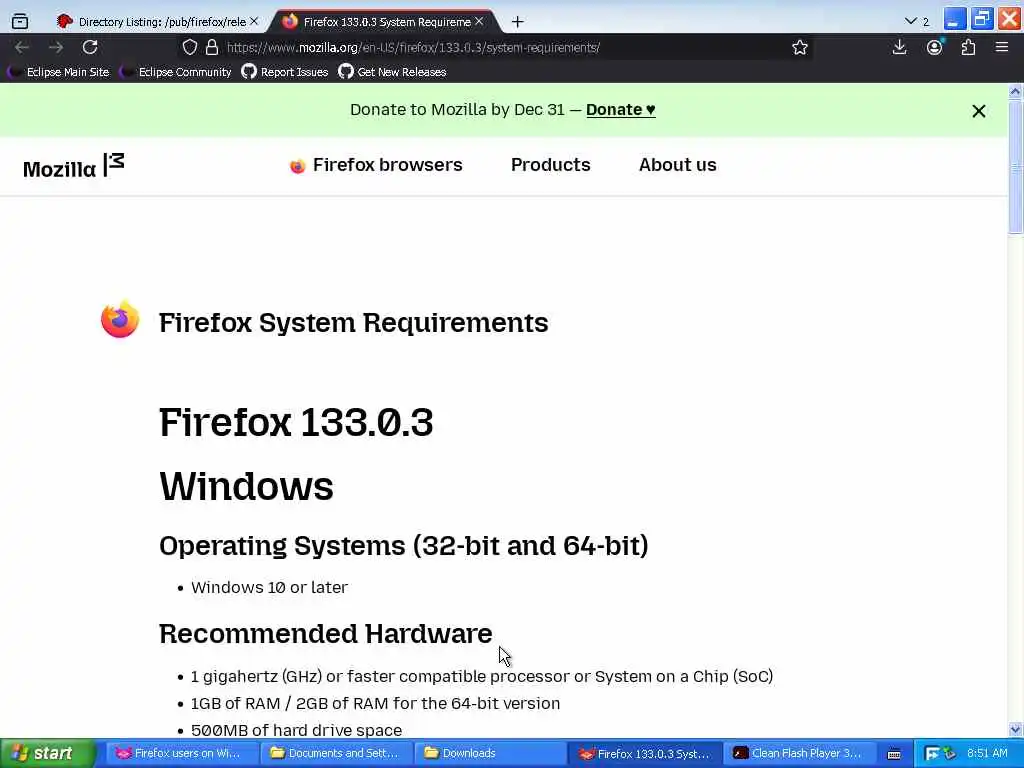Image resolution: width=1024 pixels, height=768 pixels.
Task: Click the GitHub icon for Report Issues bookmark
Action: [x=249, y=71]
